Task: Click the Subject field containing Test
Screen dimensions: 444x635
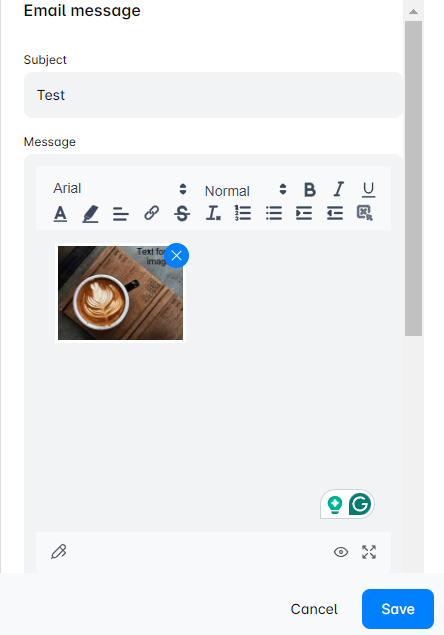Action: [x=213, y=95]
